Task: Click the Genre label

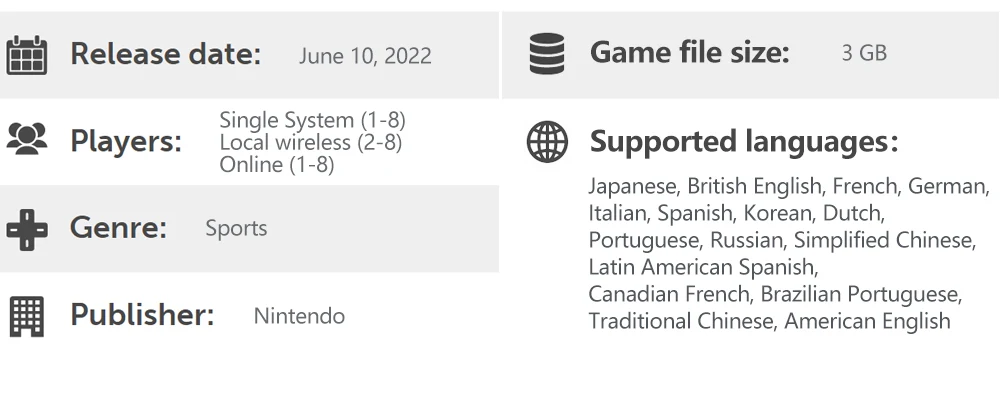Action: [118, 228]
